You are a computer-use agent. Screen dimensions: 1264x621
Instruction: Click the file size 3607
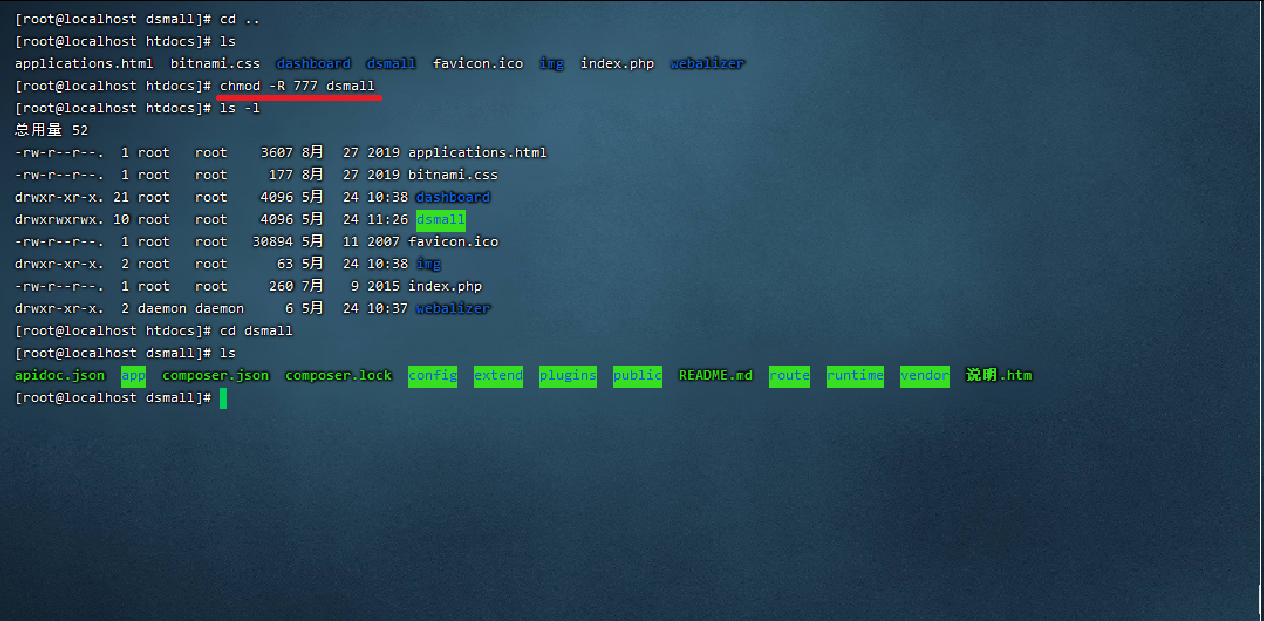pyautogui.click(x=277, y=153)
